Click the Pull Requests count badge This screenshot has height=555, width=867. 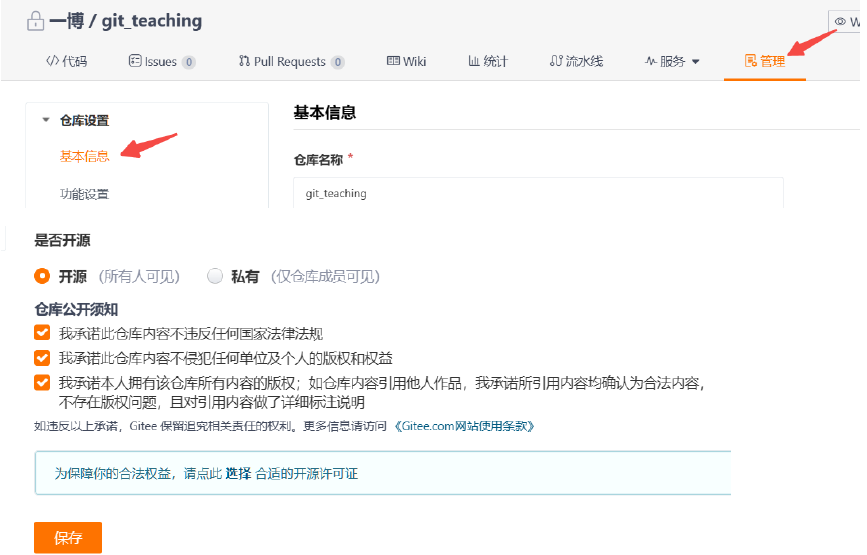point(338,62)
